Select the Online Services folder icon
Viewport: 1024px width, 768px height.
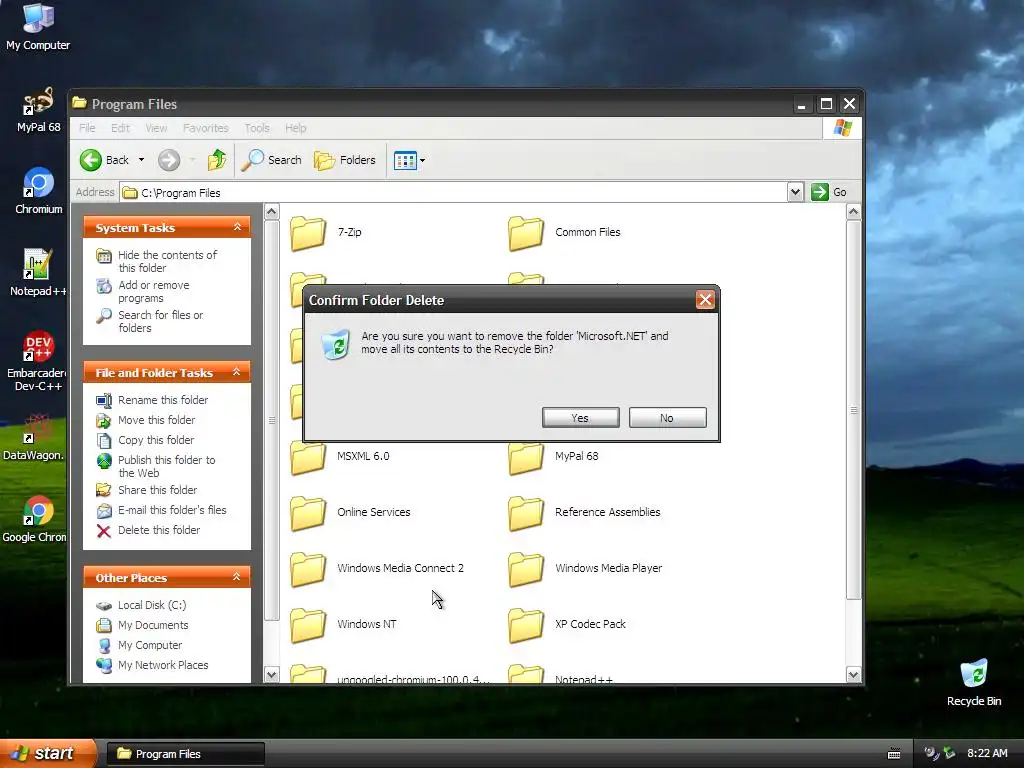(x=308, y=513)
